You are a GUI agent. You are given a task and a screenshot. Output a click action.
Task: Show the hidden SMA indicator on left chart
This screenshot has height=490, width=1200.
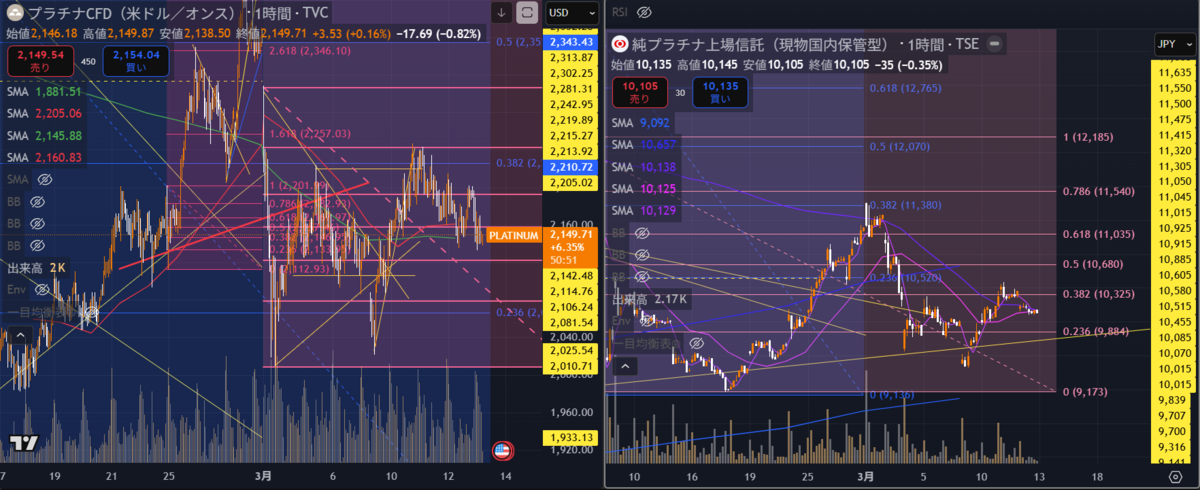(x=43, y=180)
